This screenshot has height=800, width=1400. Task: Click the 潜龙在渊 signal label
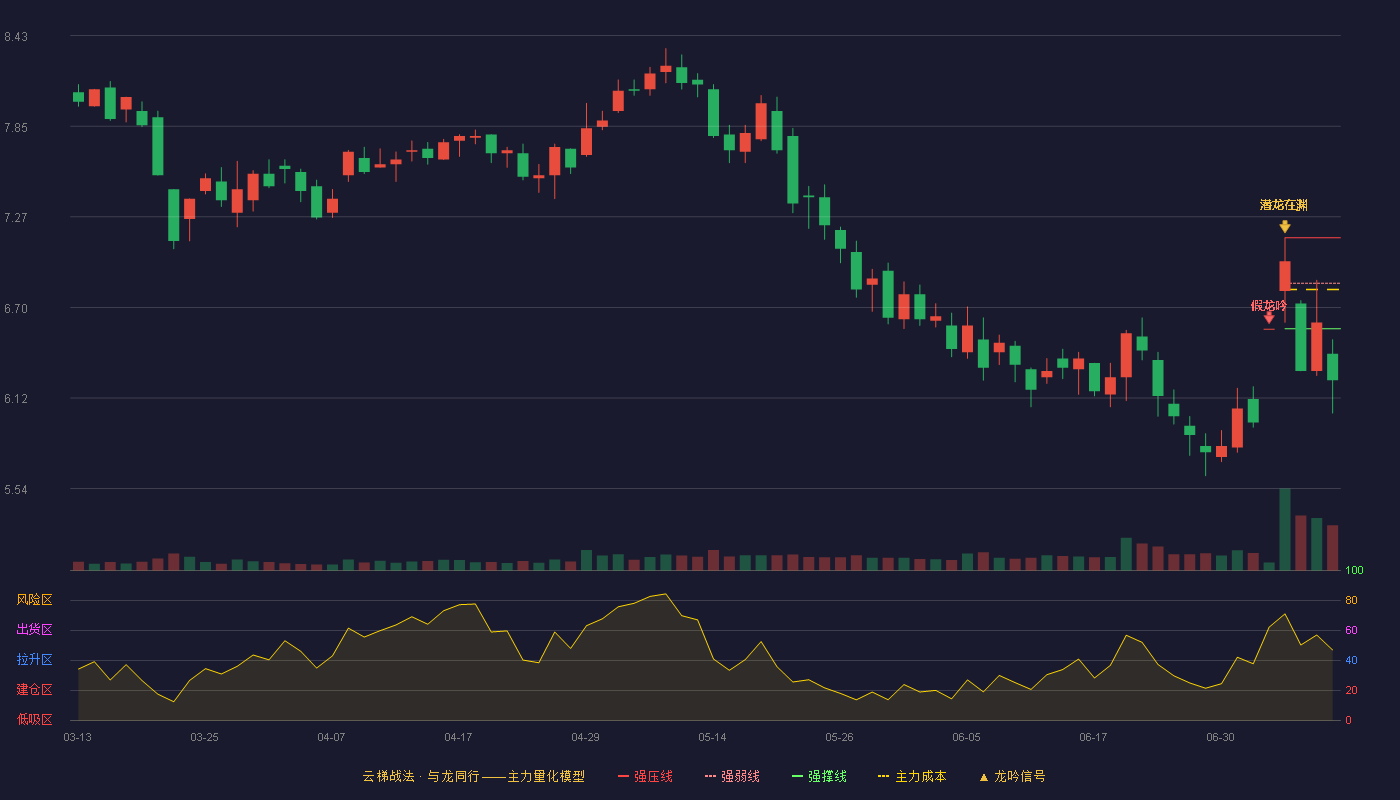point(1284,205)
